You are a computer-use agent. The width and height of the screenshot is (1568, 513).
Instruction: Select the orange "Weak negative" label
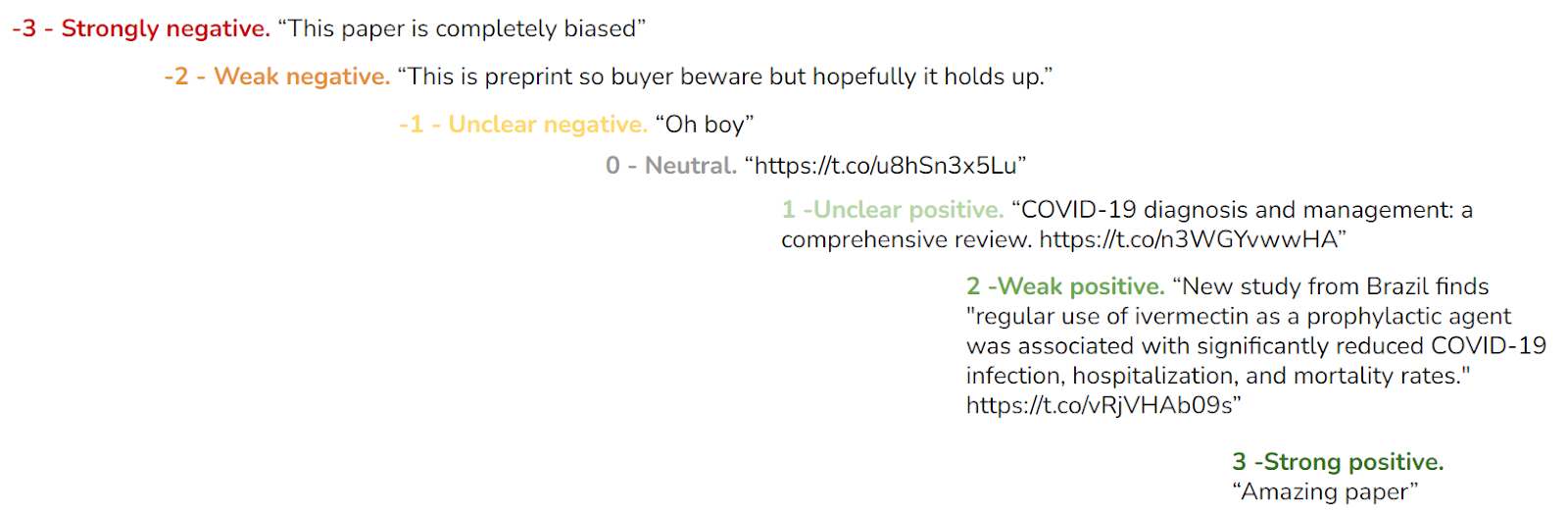[301, 77]
